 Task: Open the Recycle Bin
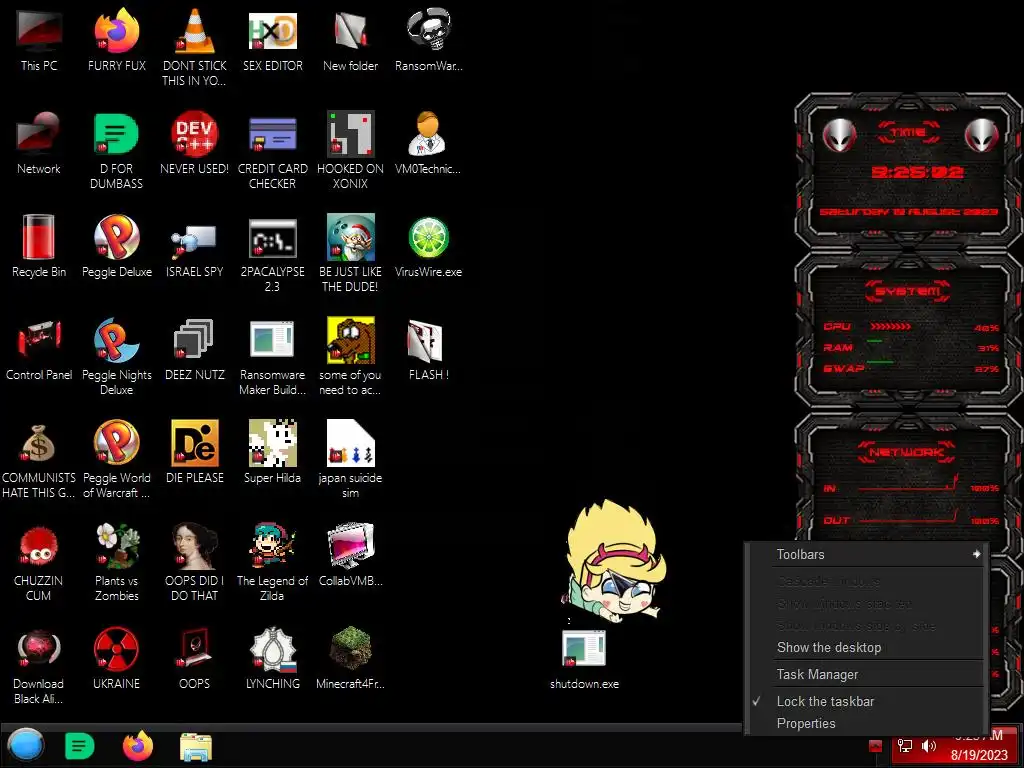point(39,237)
